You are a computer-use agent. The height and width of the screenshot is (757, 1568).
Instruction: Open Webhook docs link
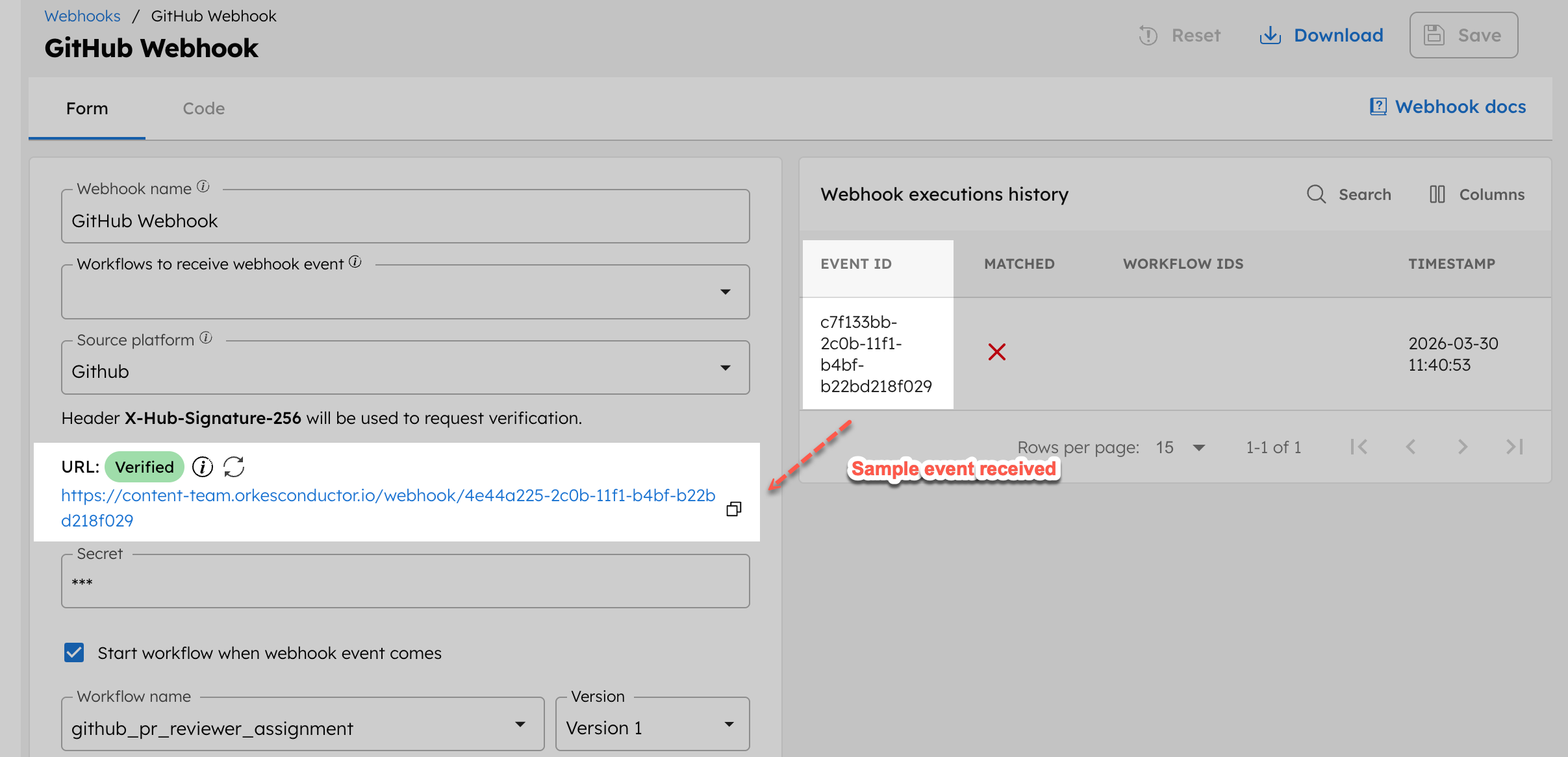(1448, 106)
